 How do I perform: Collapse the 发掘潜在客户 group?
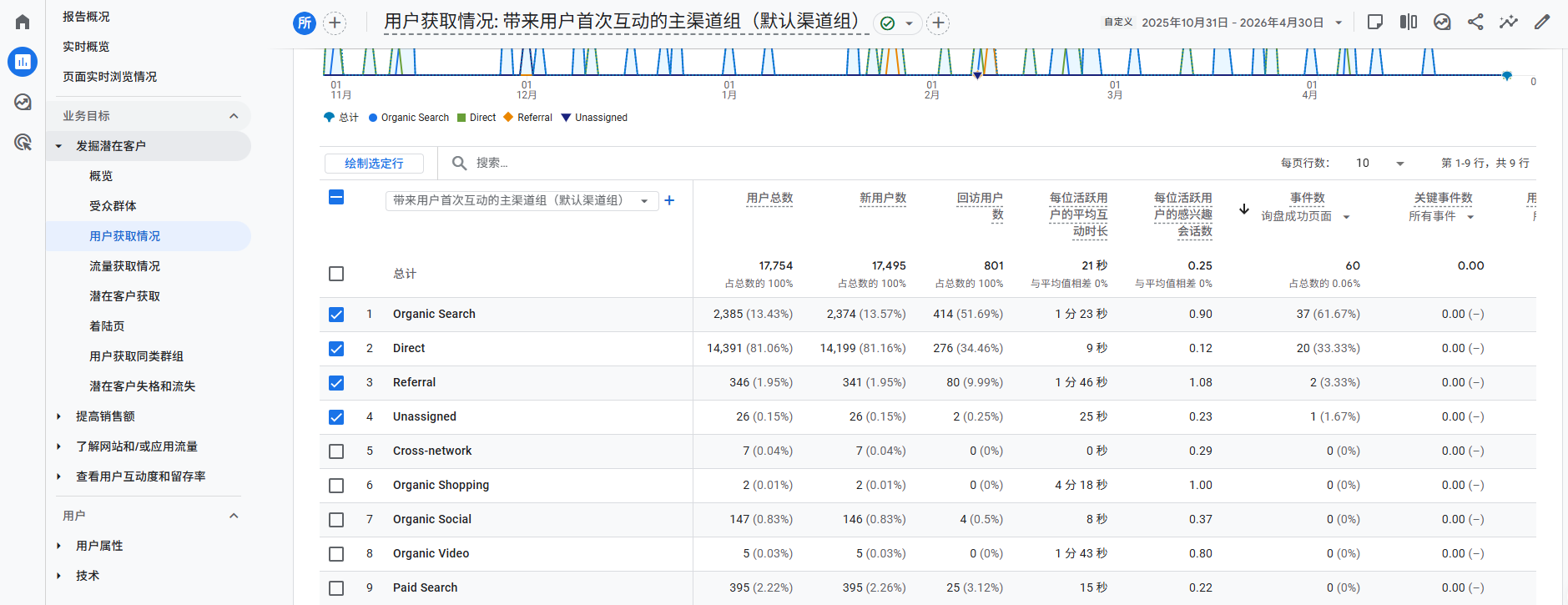[58, 146]
